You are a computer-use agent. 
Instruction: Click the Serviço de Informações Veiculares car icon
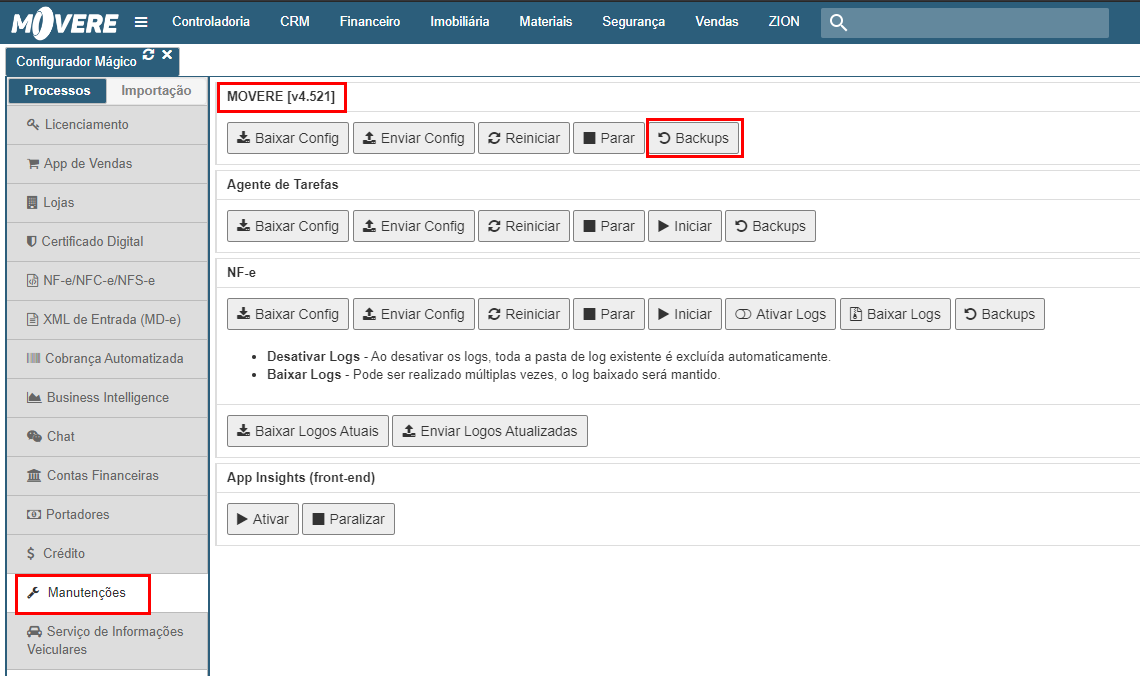click(34, 632)
